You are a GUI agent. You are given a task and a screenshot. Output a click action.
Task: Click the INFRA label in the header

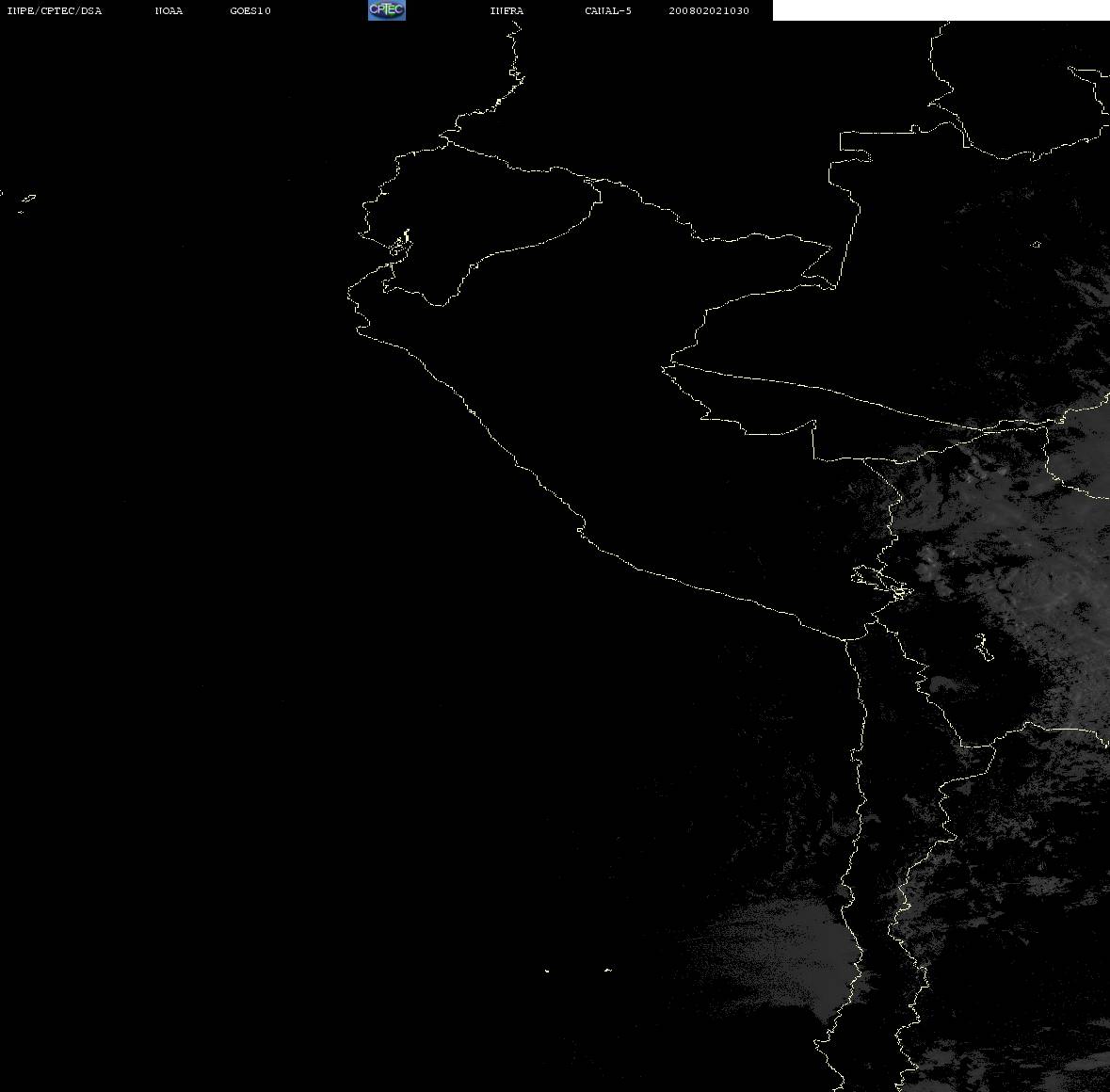(x=507, y=10)
